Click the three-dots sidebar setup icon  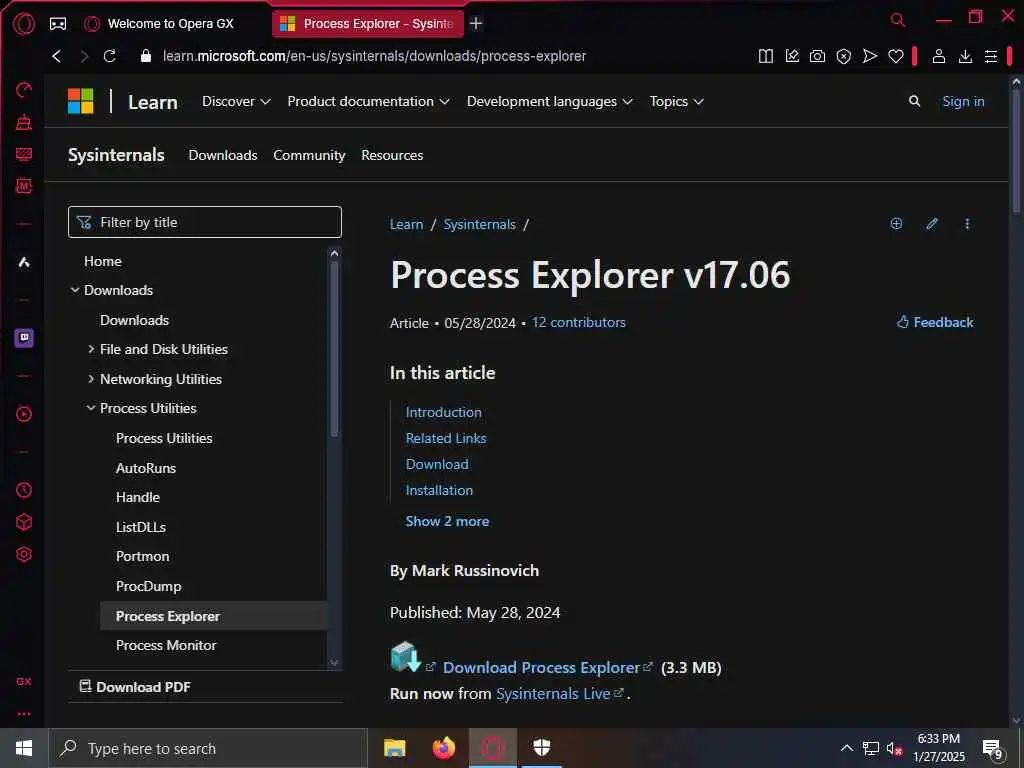click(x=24, y=713)
